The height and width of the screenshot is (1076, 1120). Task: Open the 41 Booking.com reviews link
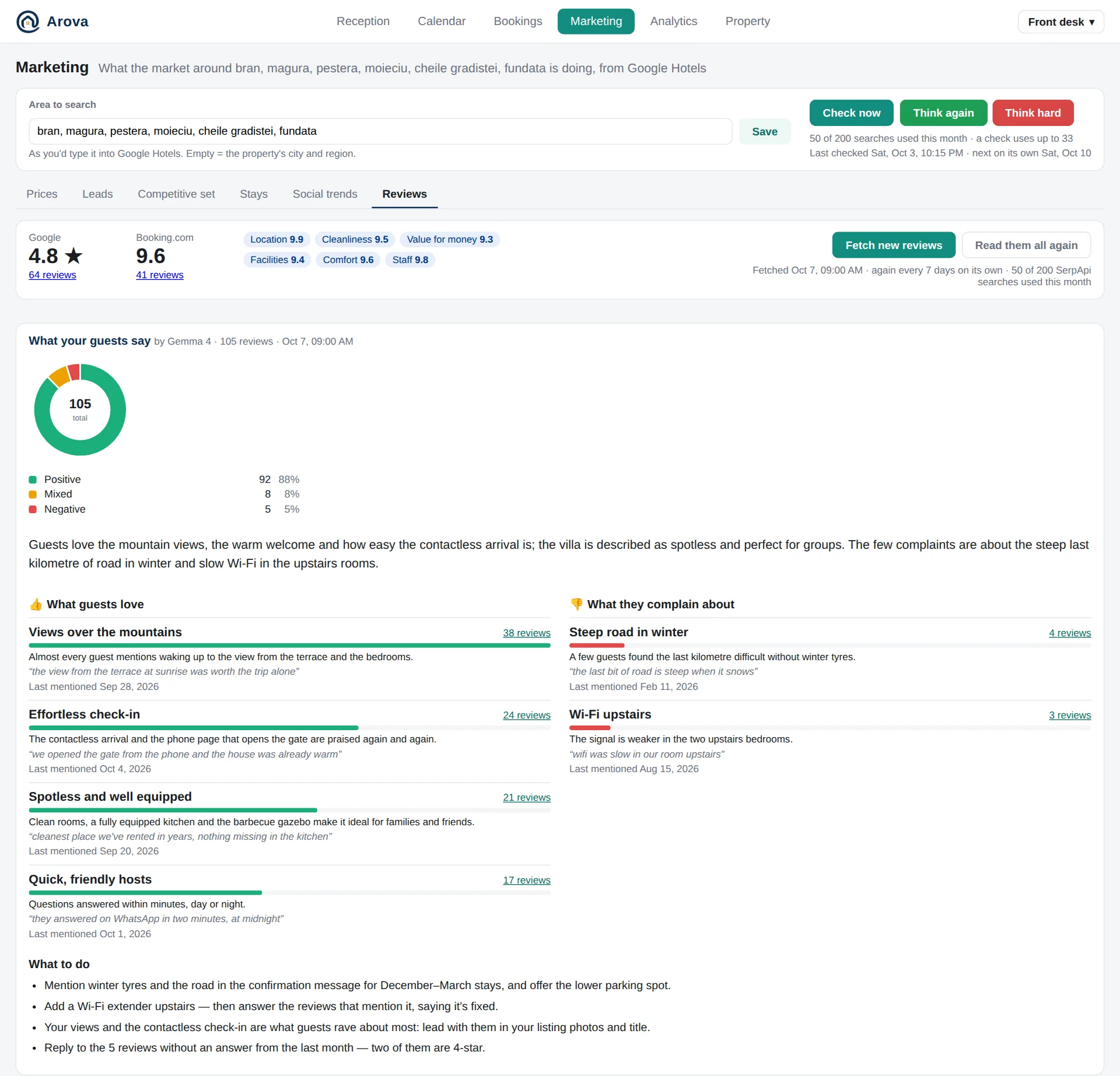tap(160, 275)
